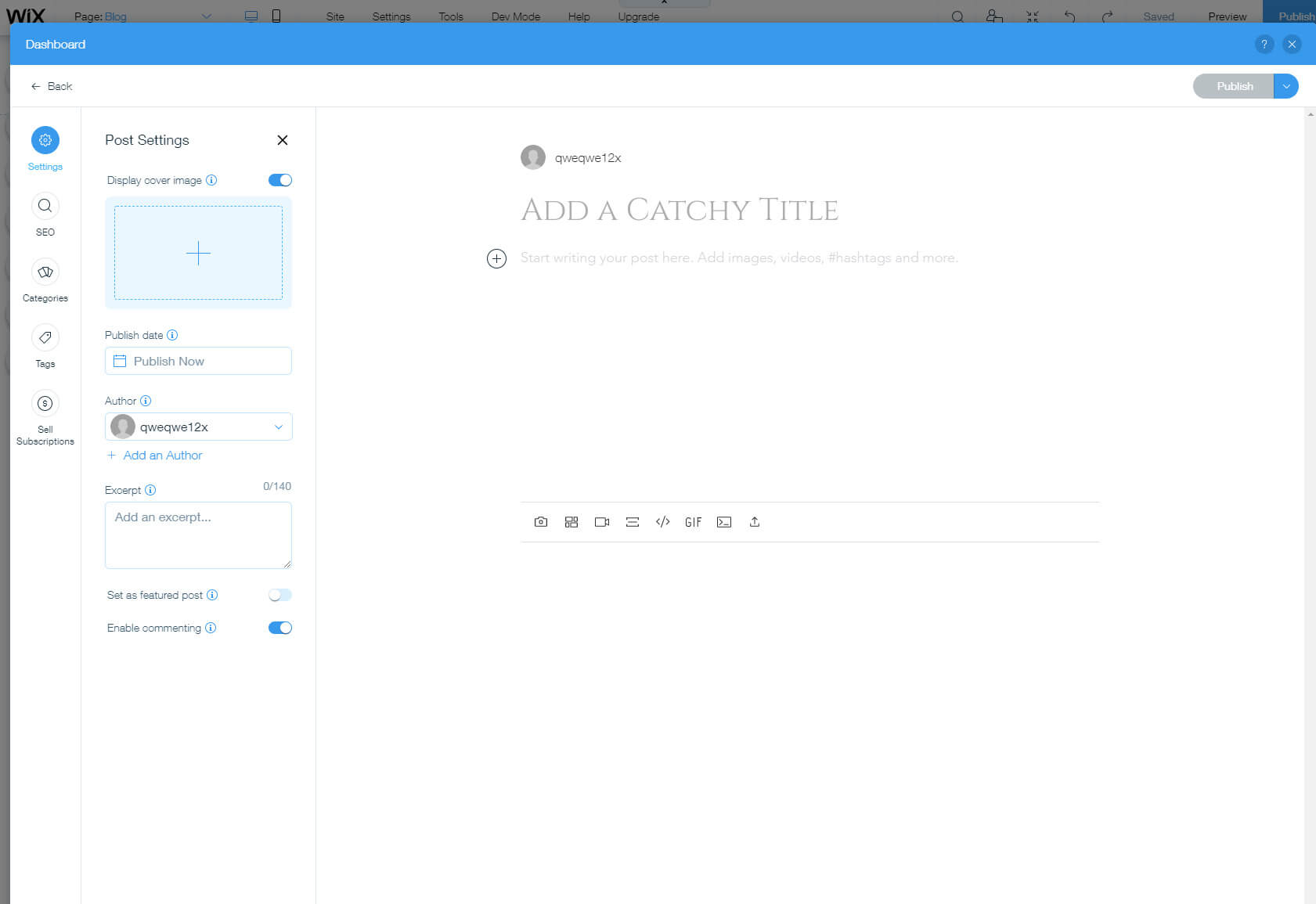Turn off Enable commenting
Viewport: 1316px width, 904px height.
click(279, 627)
